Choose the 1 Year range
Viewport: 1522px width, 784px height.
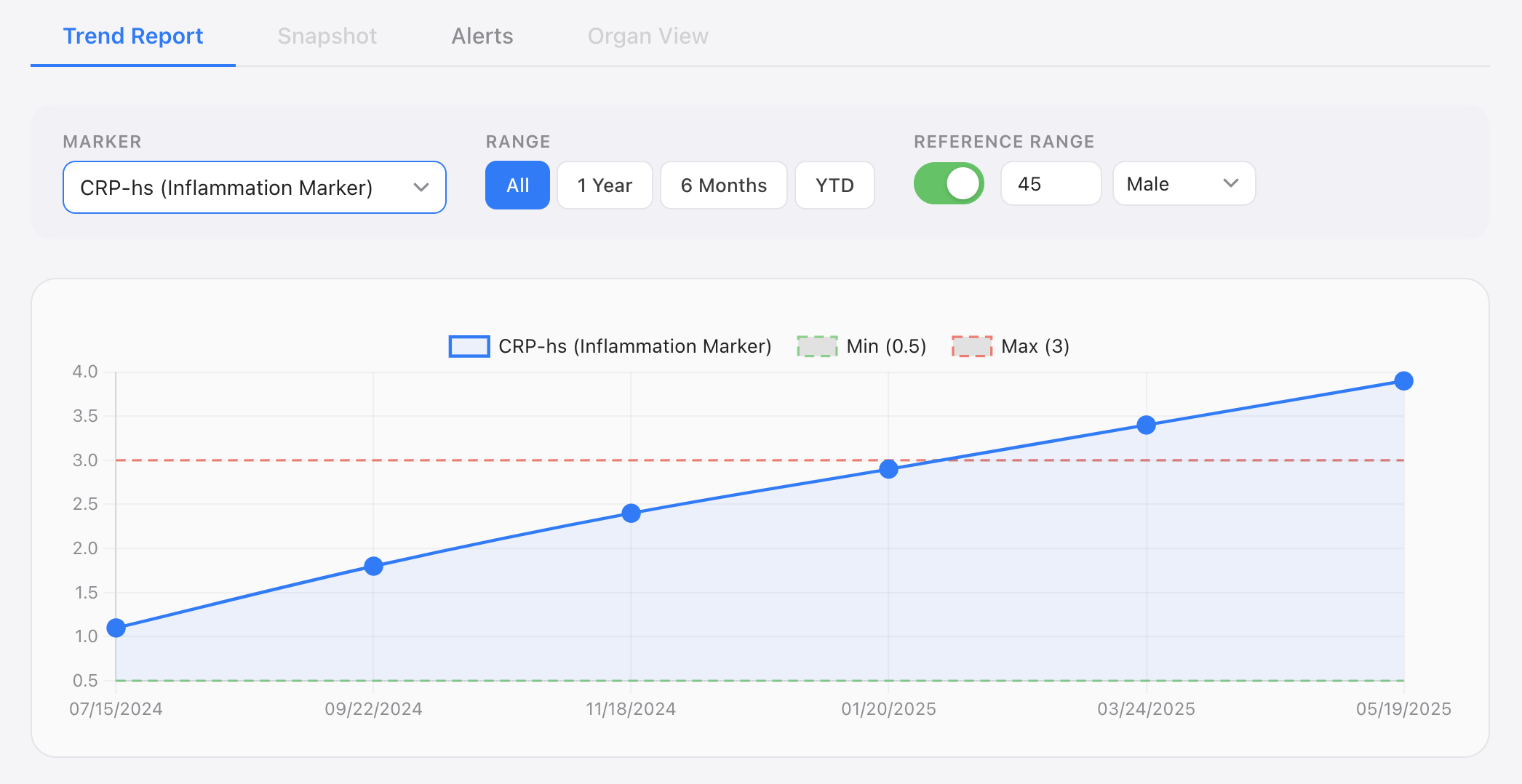click(x=605, y=185)
